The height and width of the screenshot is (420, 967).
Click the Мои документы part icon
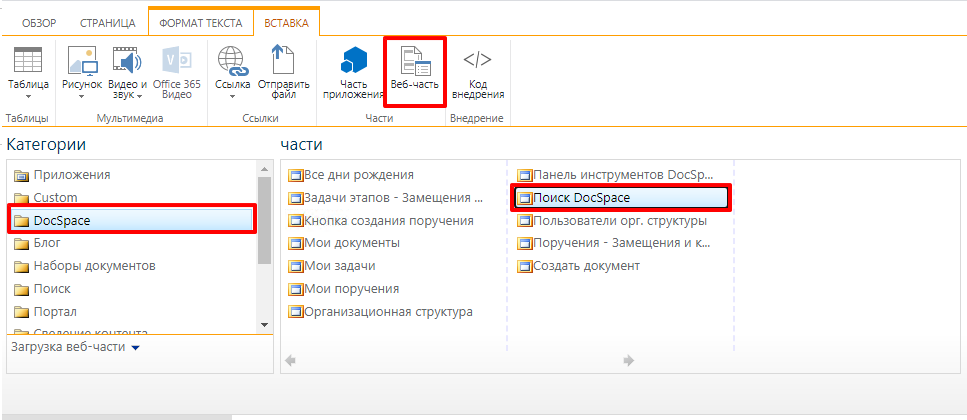coord(296,244)
